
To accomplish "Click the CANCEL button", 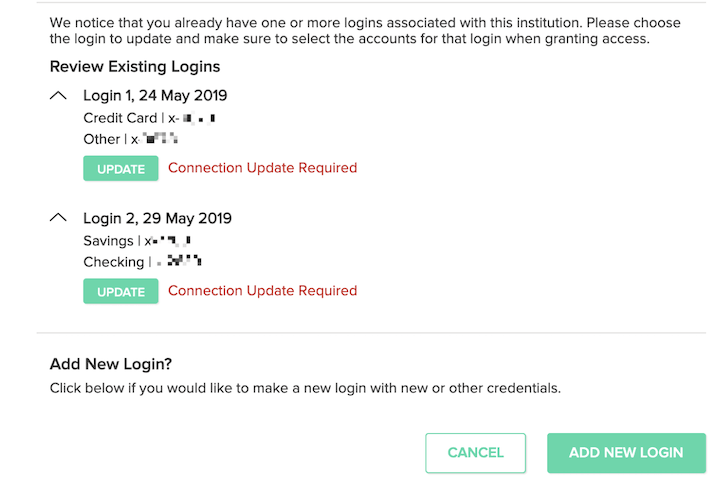I will click(x=475, y=453).
